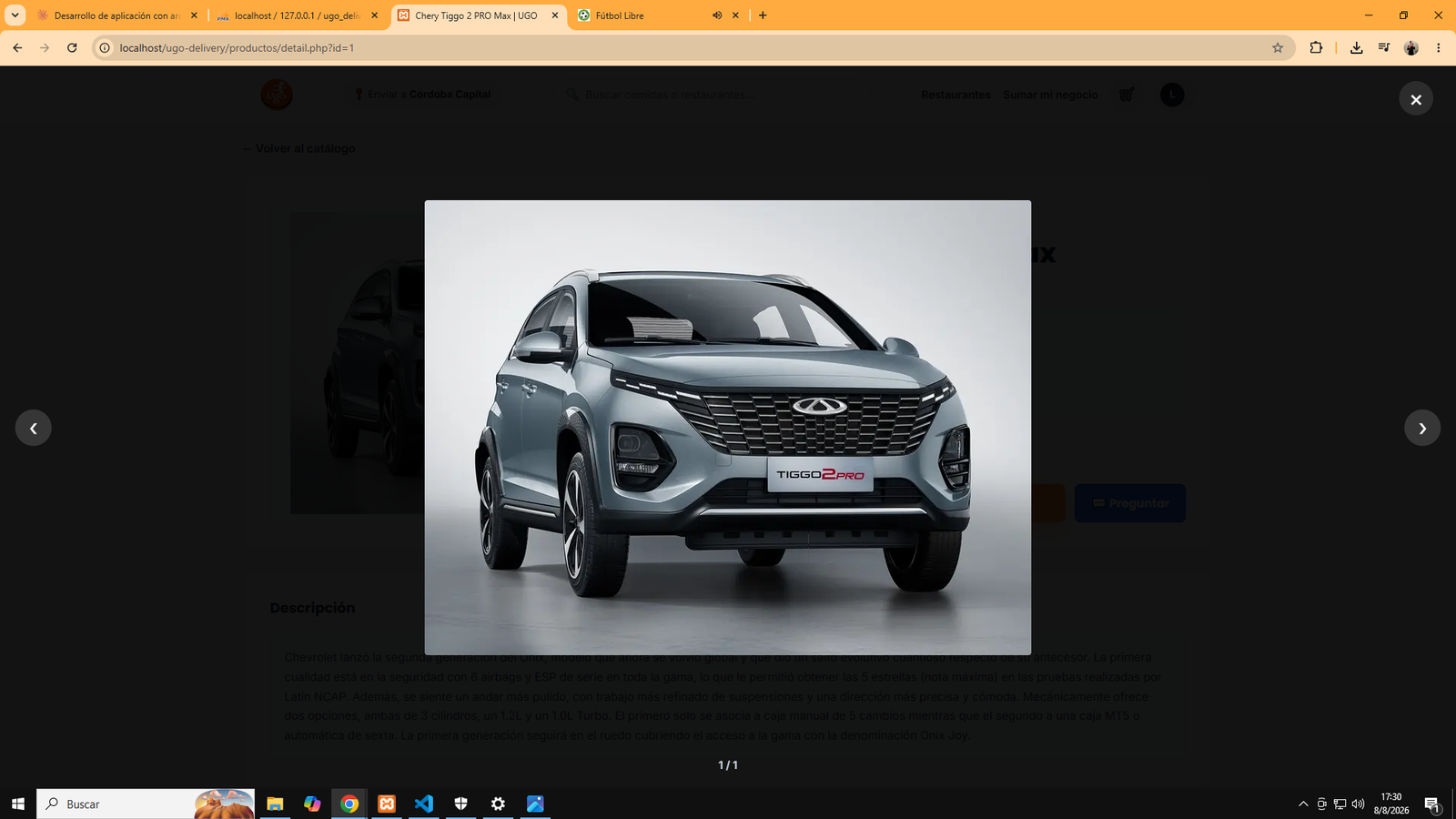Screen dimensions: 1456x819
Task: Switch to Google Chrome in the taskbar
Action: tap(349, 804)
